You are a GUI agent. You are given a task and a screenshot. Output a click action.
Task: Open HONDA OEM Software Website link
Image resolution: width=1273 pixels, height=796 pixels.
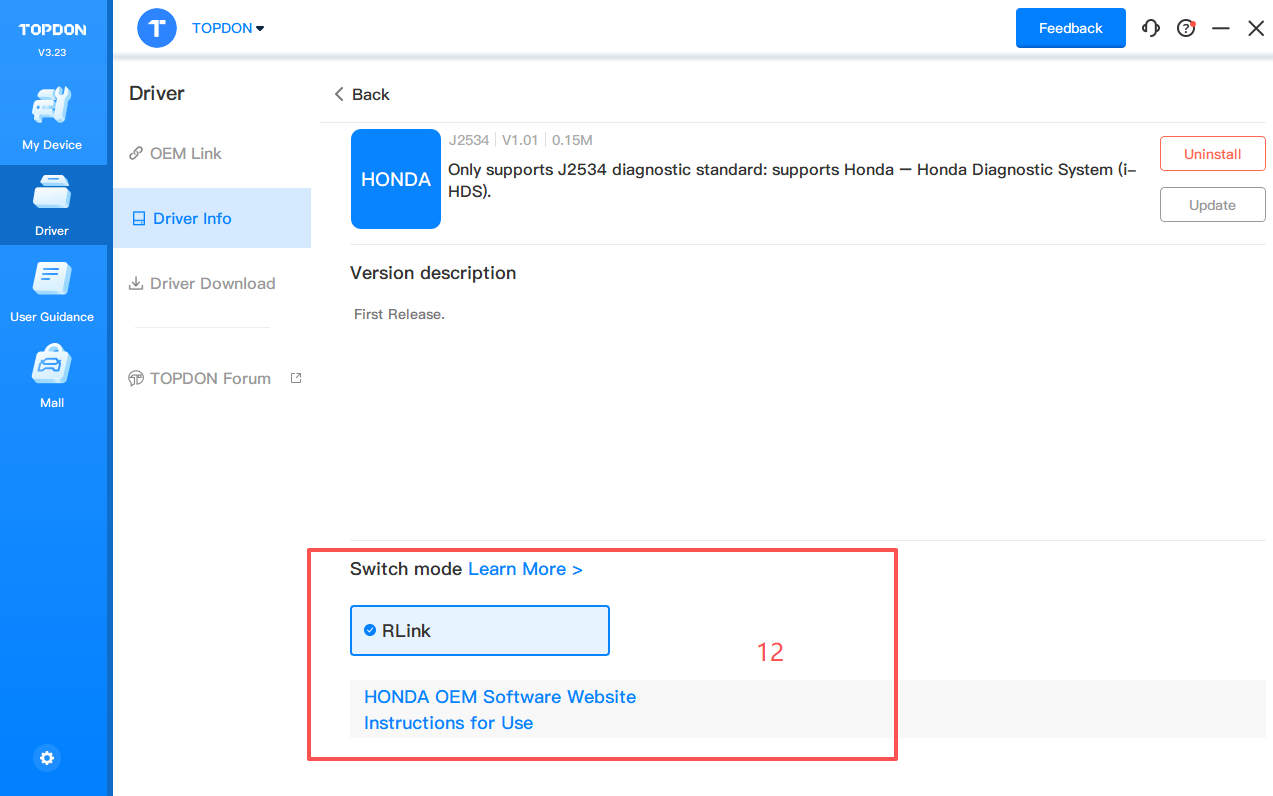(x=500, y=696)
